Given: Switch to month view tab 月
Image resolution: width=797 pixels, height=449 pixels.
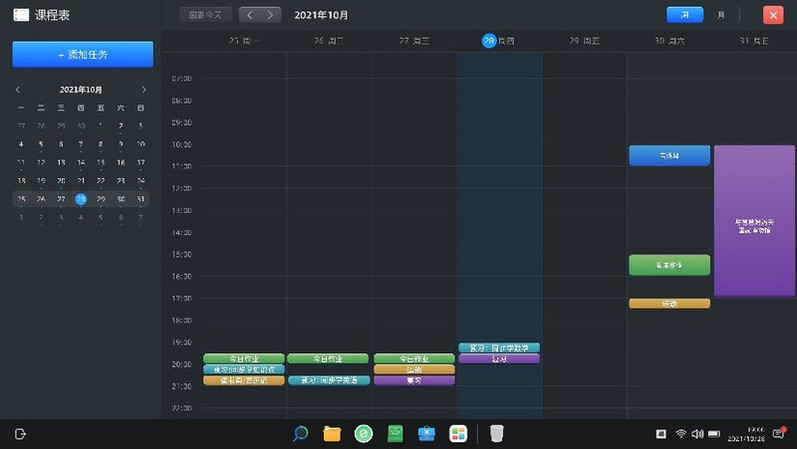Looking at the screenshot, I should (x=721, y=15).
